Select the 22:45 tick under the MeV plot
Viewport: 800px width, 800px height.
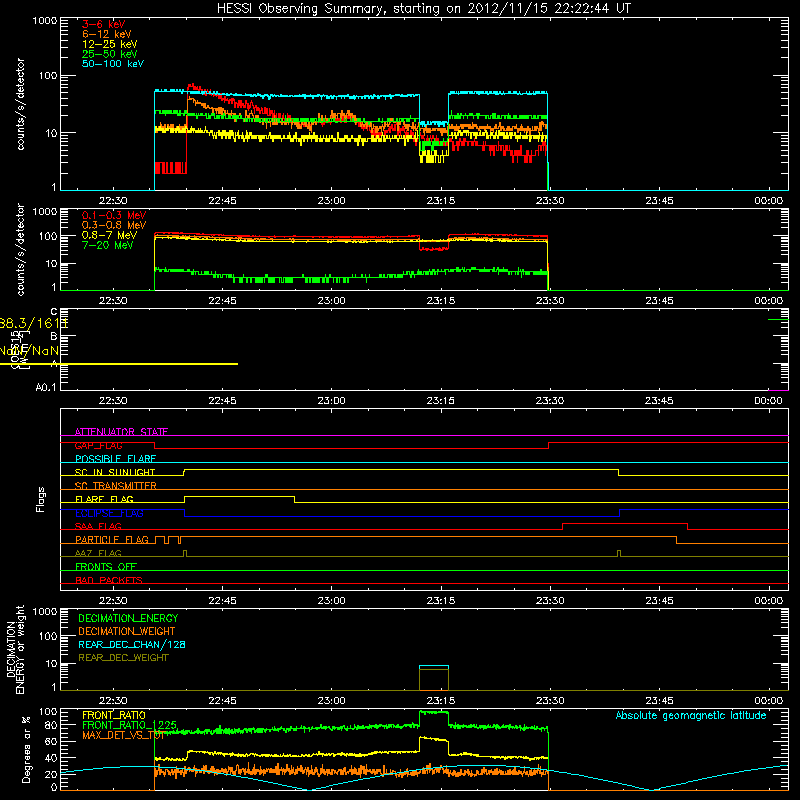pos(222,301)
